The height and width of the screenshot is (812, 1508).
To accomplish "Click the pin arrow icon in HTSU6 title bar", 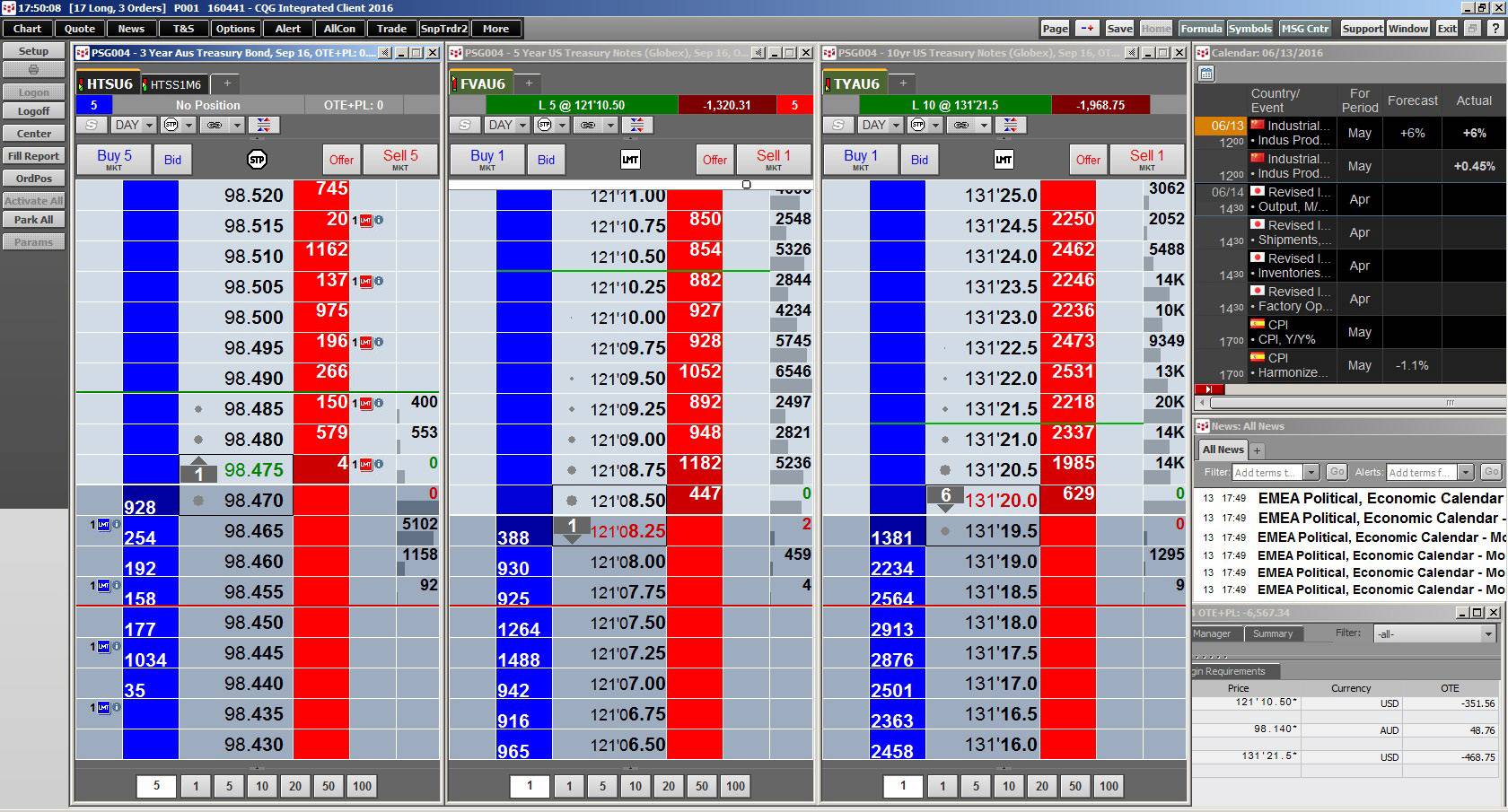I will tap(384, 53).
